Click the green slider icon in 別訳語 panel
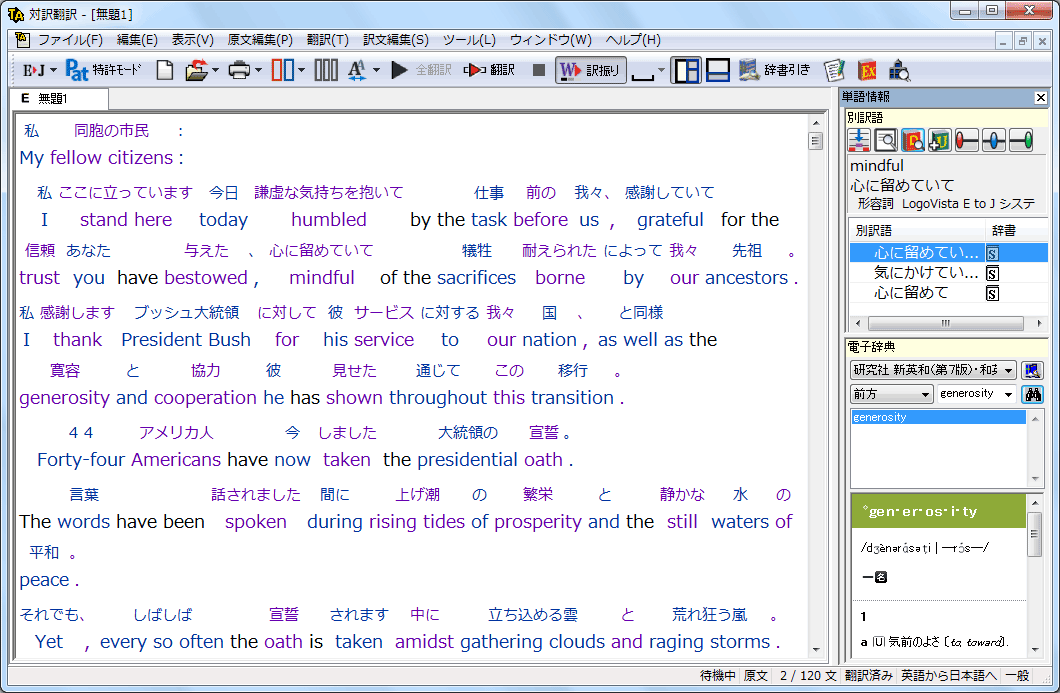 (x=1020, y=140)
